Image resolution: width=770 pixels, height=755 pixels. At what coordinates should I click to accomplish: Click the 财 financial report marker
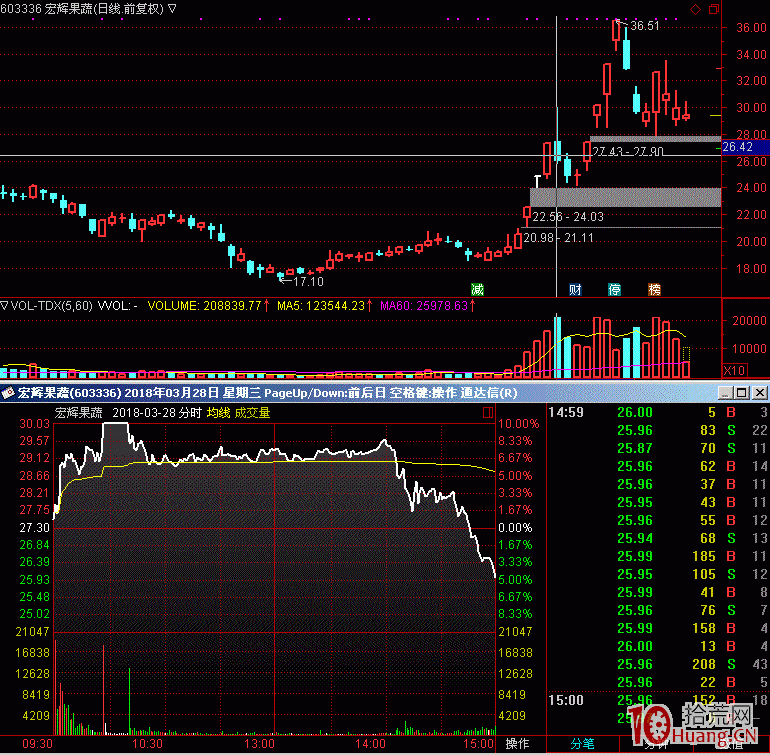[575, 289]
